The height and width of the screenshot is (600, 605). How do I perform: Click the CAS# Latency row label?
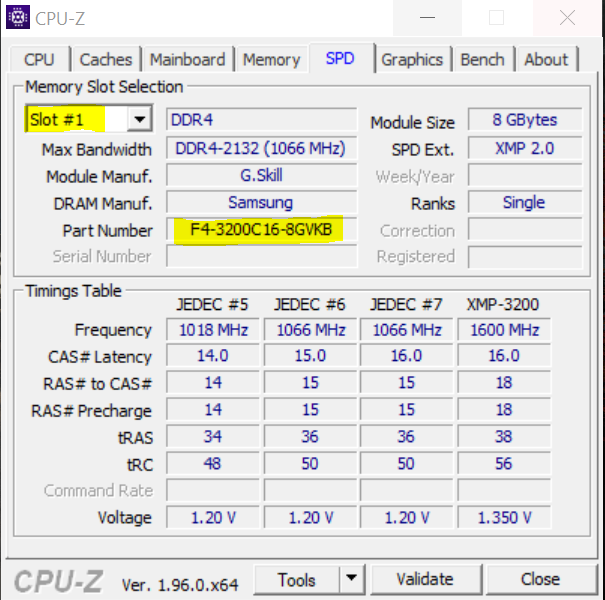tap(100, 357)
